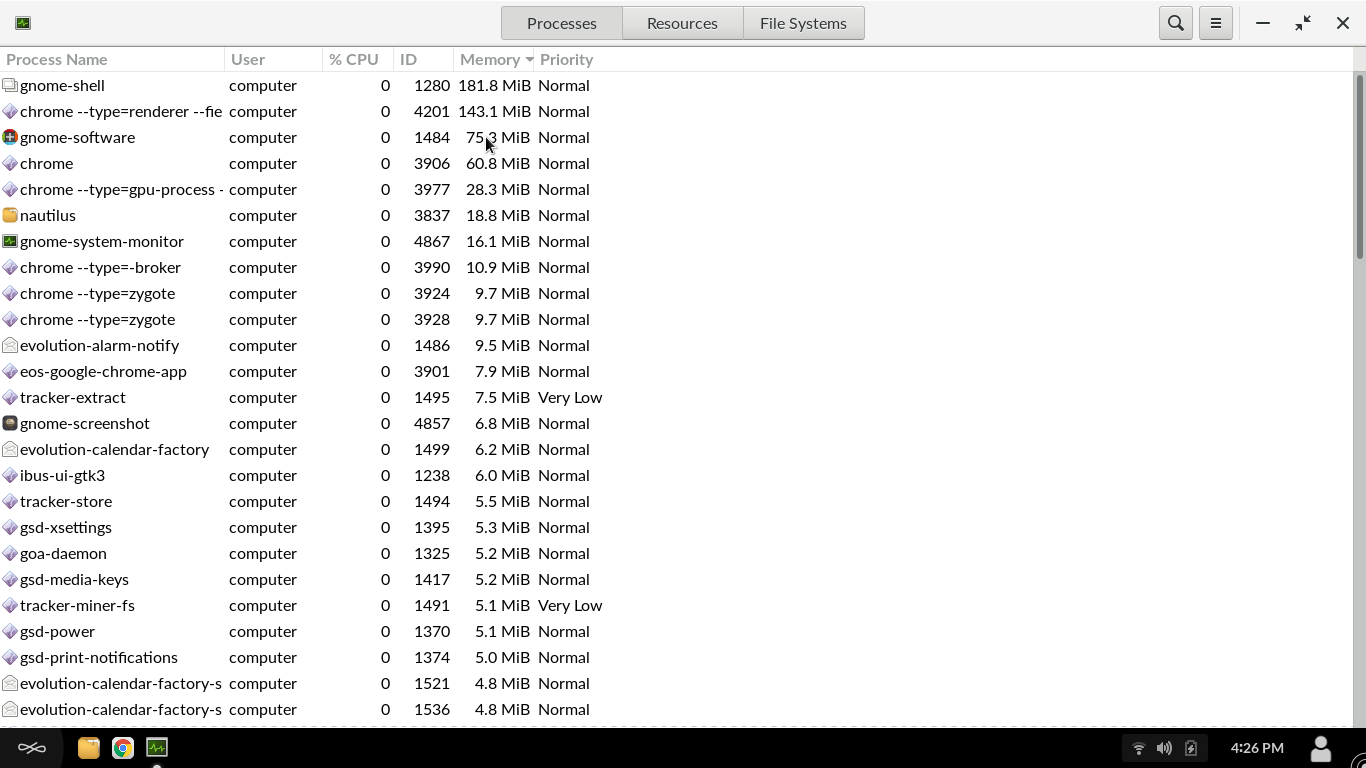Screen dimensions: 1366x768
Task: Switch to the Resources tab
Action: coord(682,23)
